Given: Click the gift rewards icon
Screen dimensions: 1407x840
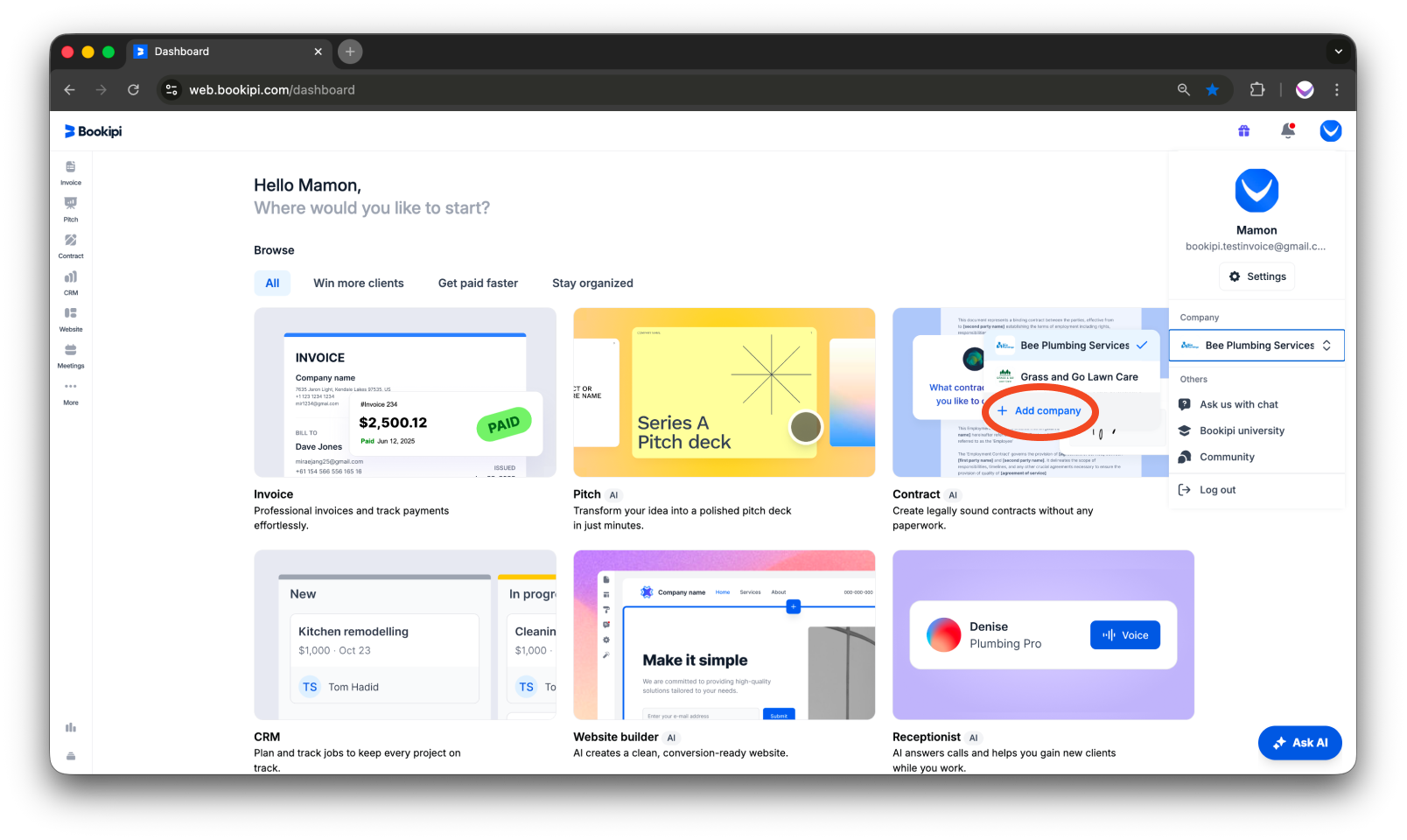Looking at the screenshot, I should pos(1243,130).
